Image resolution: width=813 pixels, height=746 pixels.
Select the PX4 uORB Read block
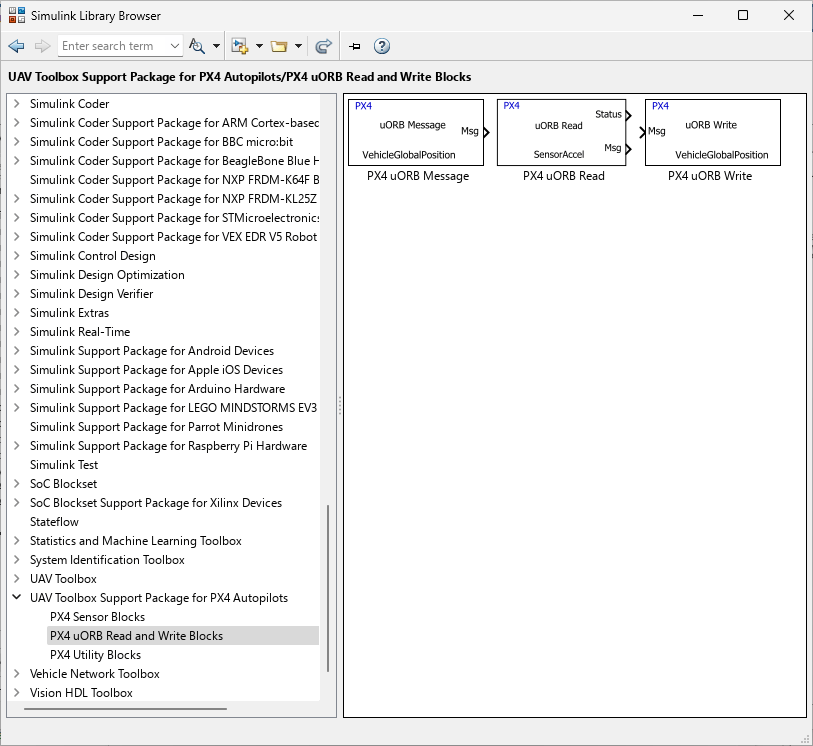coord(562,133)
